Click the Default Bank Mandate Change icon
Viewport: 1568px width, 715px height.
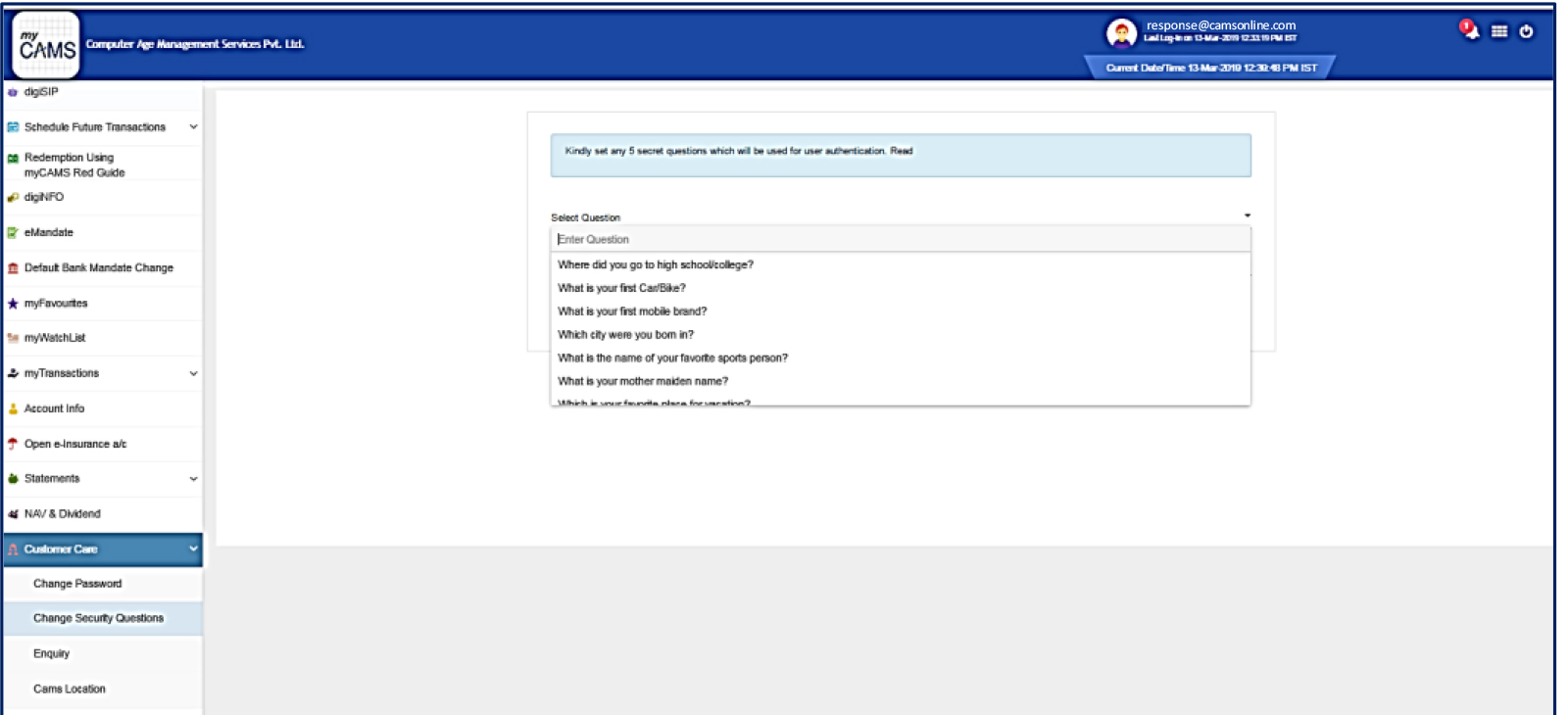tap(13, 268)
